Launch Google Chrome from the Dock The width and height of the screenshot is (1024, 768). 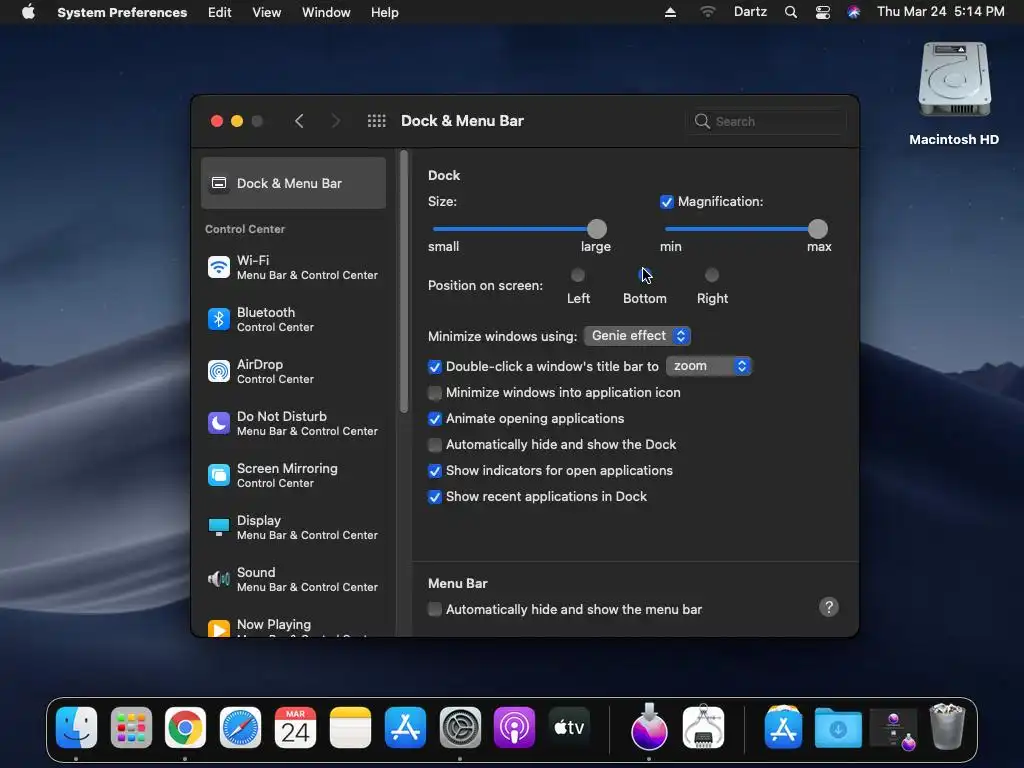point(185,728)
